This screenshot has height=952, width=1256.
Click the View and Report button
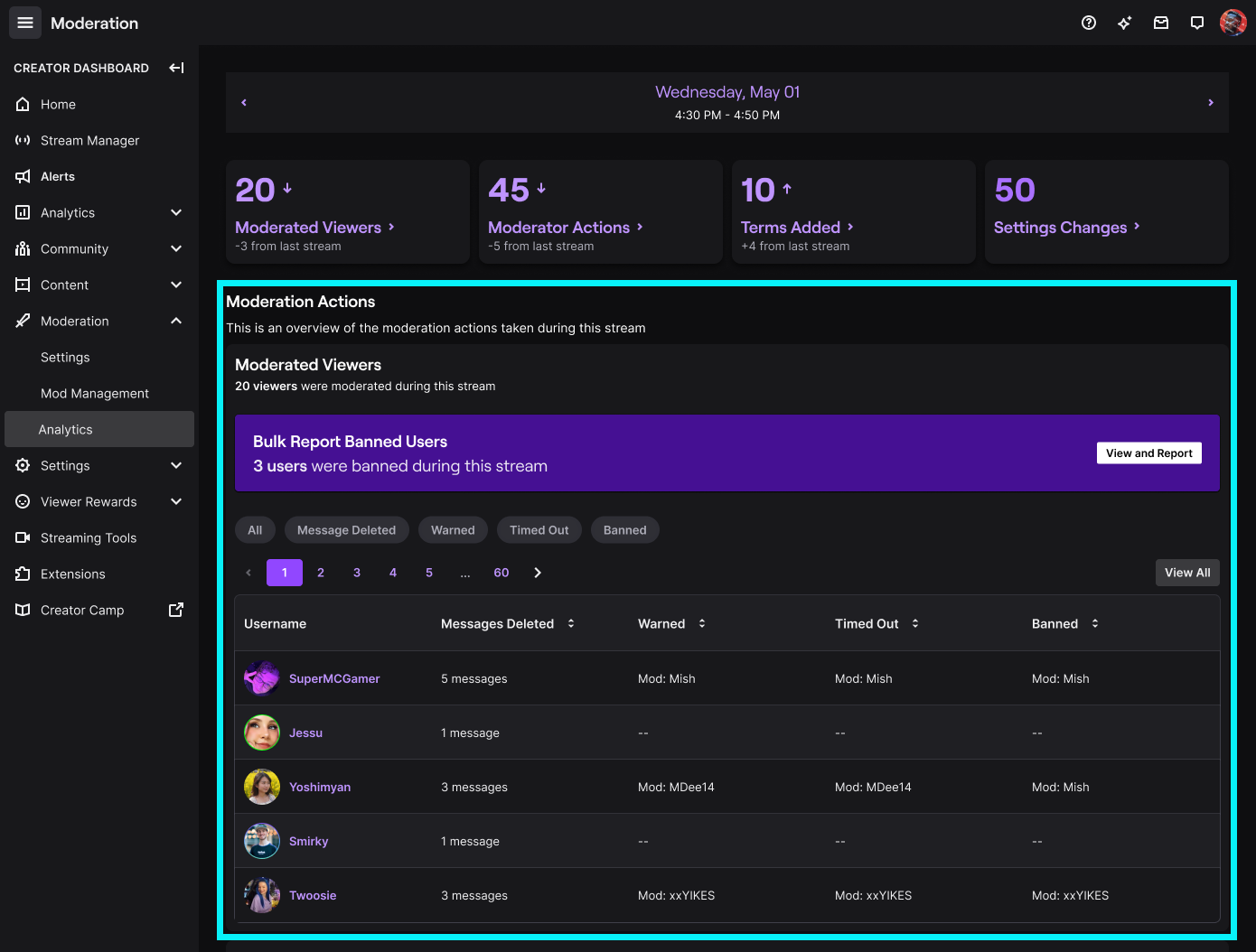1148,453
